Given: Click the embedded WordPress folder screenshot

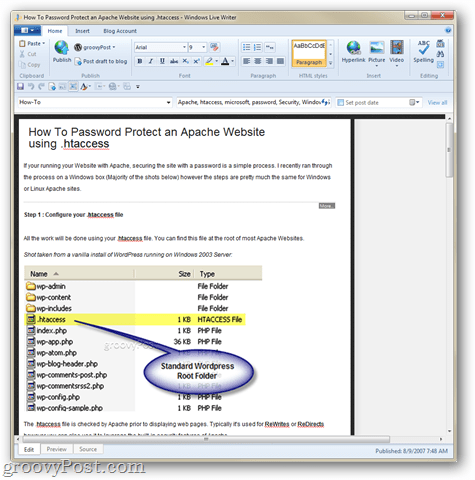Looking at the screenshot, I should [x=143, y=338].
